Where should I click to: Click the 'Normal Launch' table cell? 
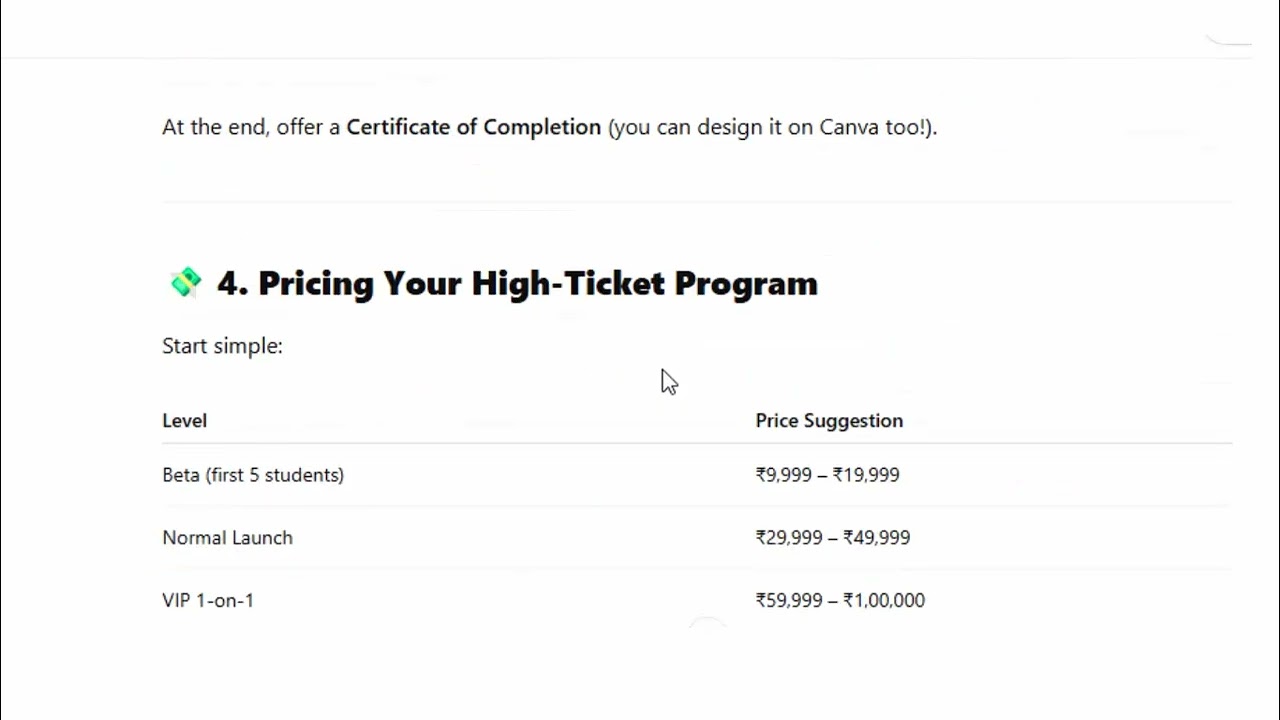pos(227,538)
